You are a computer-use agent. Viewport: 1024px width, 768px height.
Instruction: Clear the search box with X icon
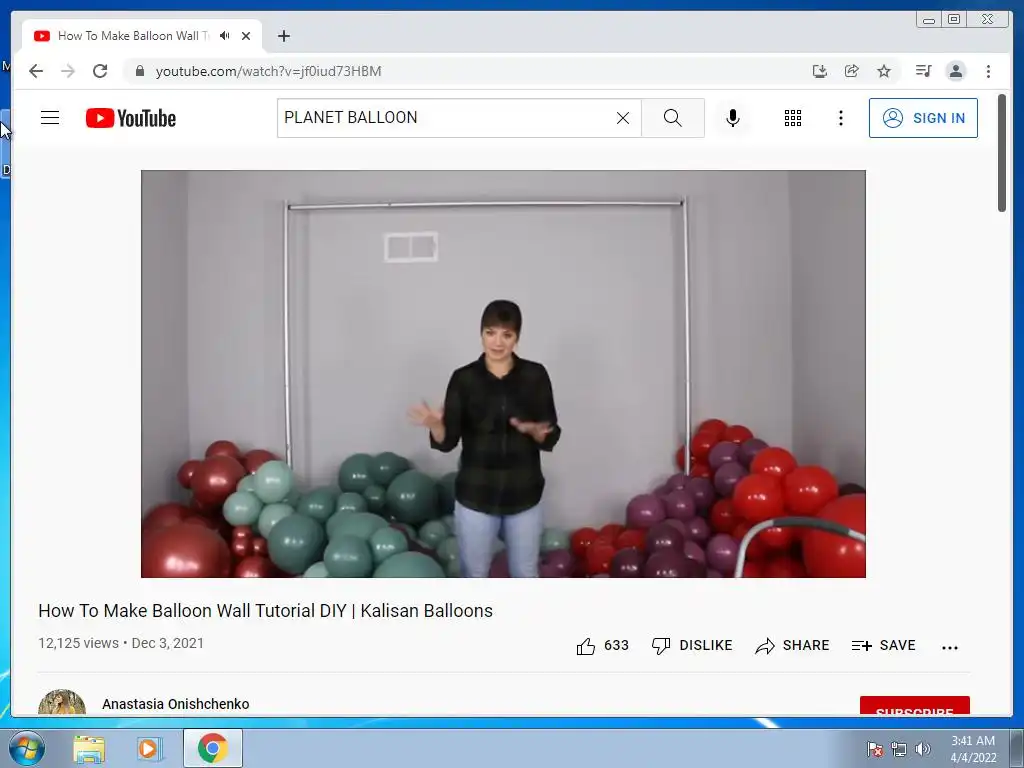pos(623,118)
